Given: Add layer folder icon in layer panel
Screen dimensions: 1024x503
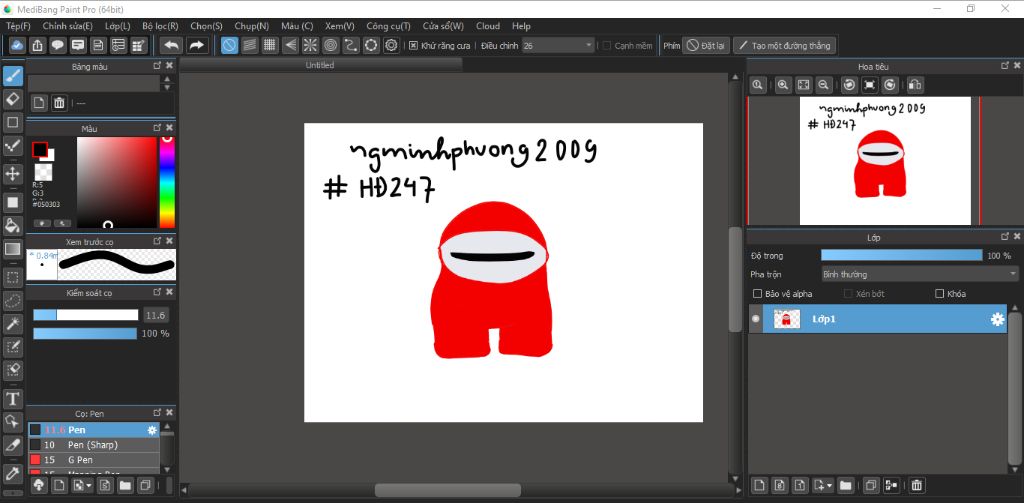Looking at the screenshot, I should [846, 485].
